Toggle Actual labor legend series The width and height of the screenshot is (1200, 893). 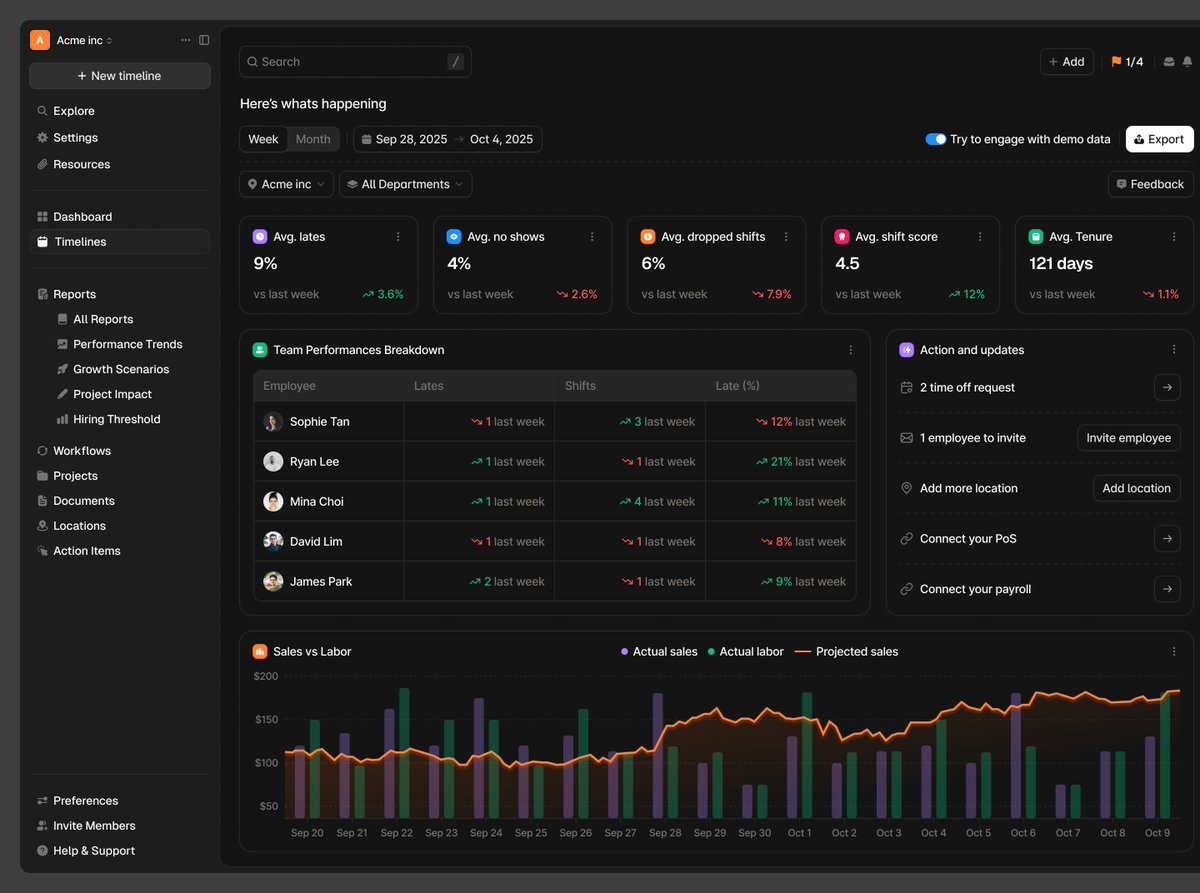745,651
